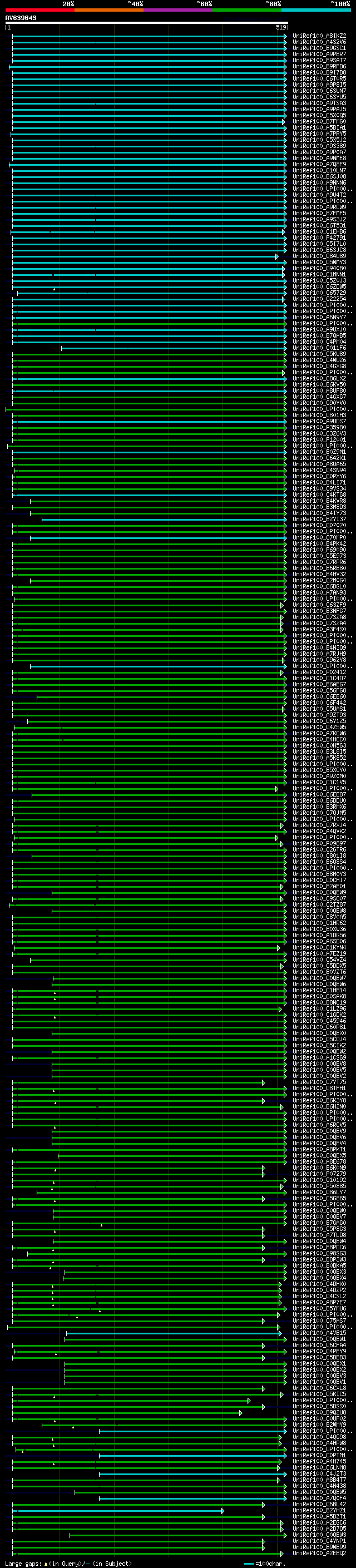Select label UniRef100_Q4DHK0
The width and height of the screenshot is (356, 1568).
click(x=319, y=1284)
